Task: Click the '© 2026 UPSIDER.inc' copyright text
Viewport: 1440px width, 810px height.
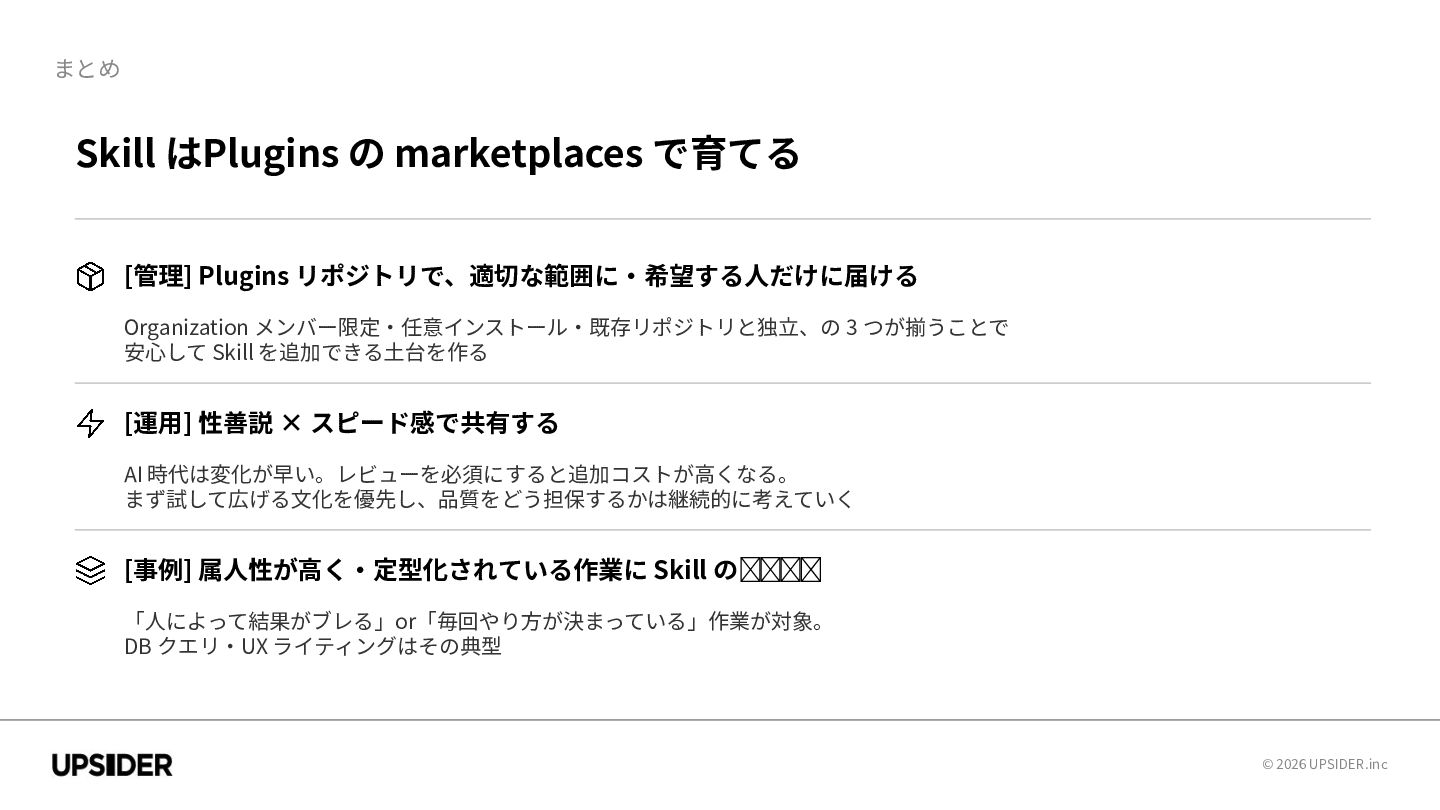Action: [1324, 764]
